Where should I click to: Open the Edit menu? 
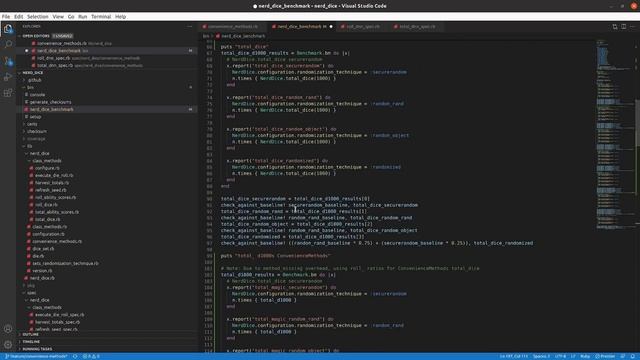click(x=18, y=17)
